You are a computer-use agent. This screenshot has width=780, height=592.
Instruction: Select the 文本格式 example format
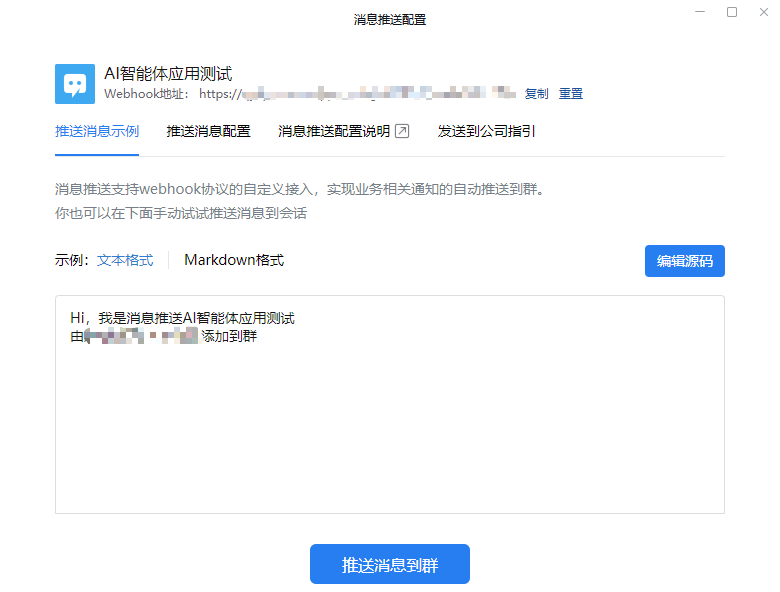125,260
